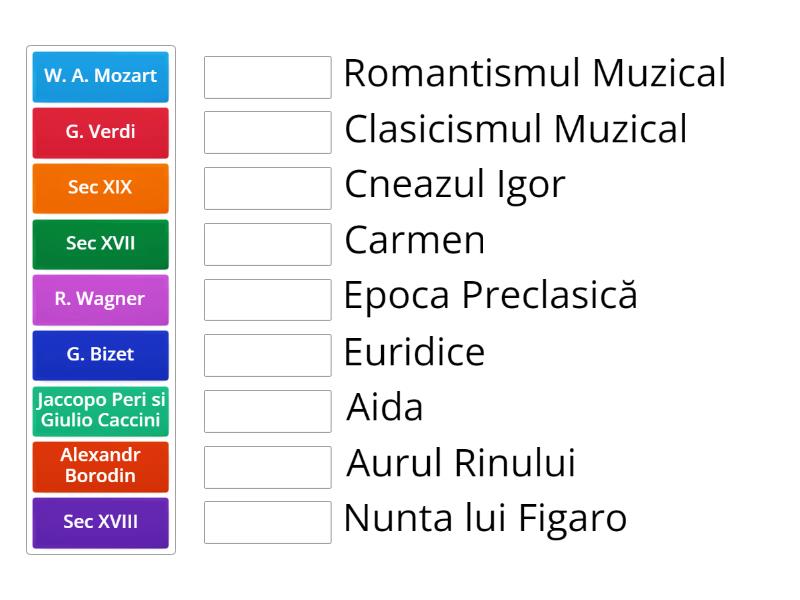The image size is (800, 600).
Task: Click the answer slot next to Aida
Action: pyautogui.click(x=266, y=411)
